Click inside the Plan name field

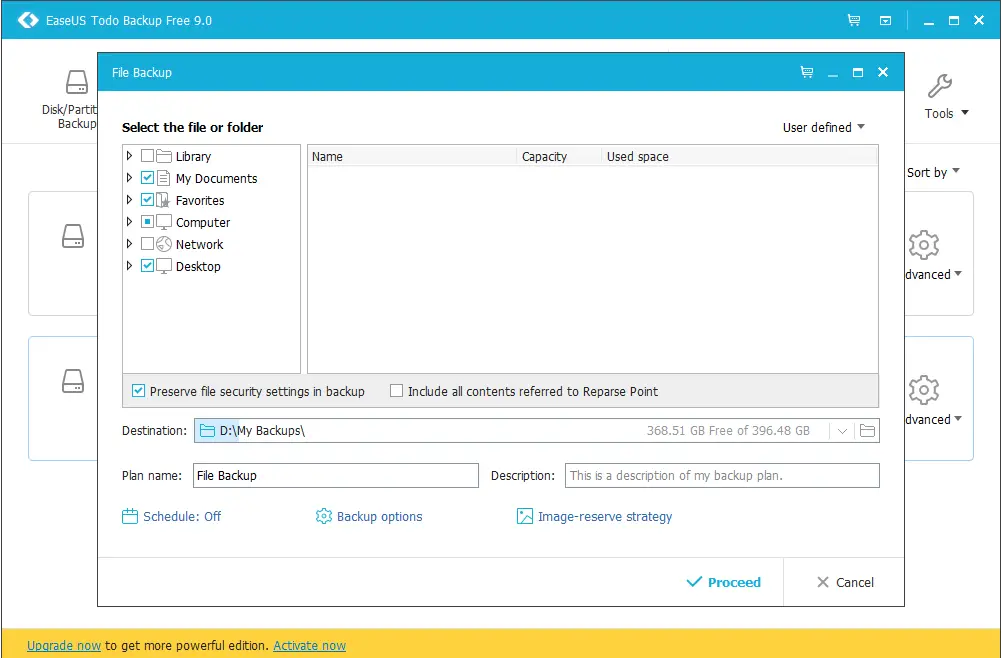pos(335,475)
